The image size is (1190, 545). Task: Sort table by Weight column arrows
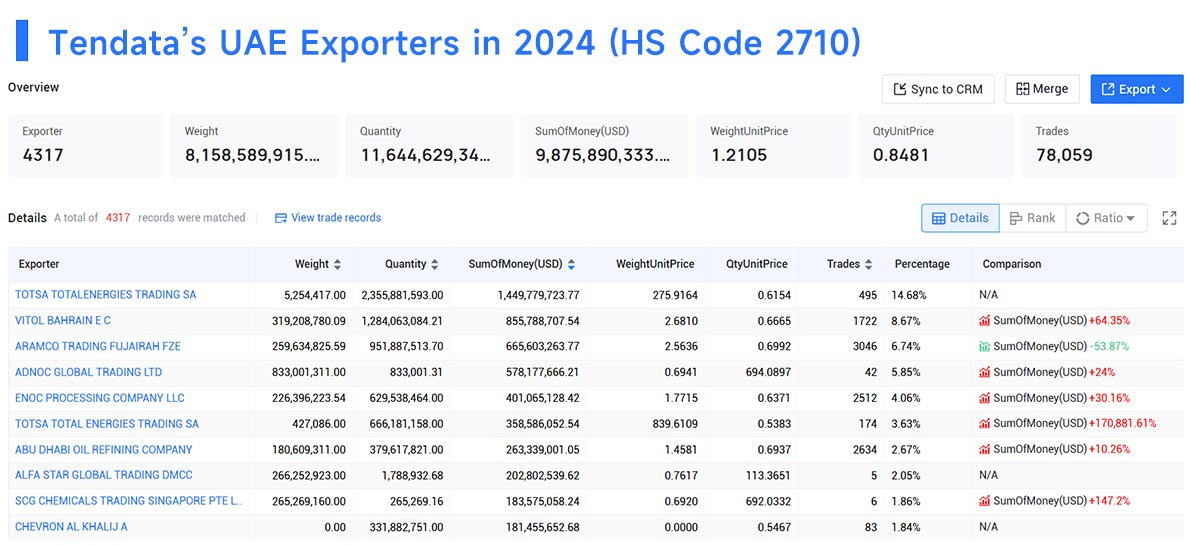coord(337,264)
